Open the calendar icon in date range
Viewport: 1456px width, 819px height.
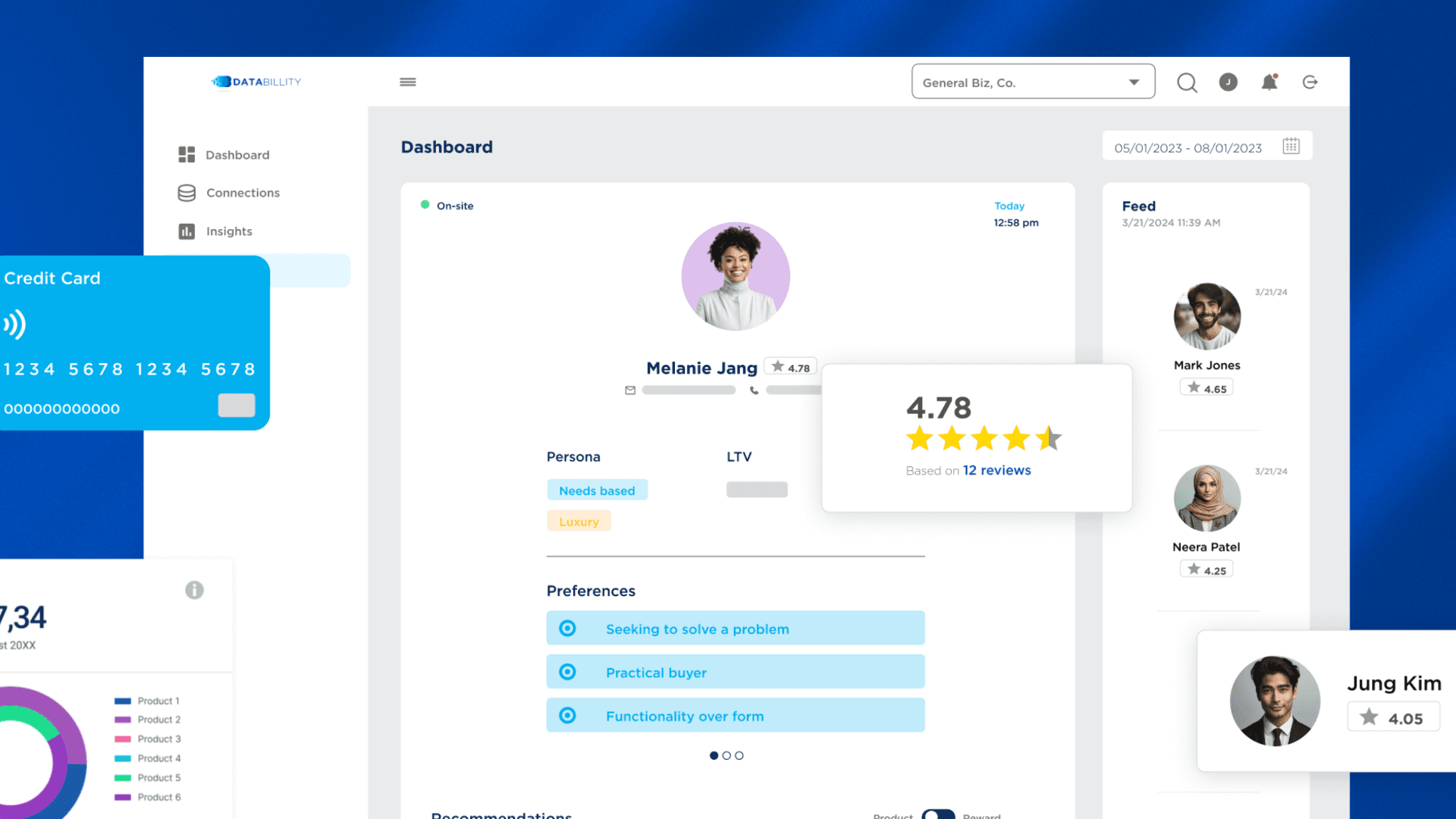click(x=1291, y=146)
